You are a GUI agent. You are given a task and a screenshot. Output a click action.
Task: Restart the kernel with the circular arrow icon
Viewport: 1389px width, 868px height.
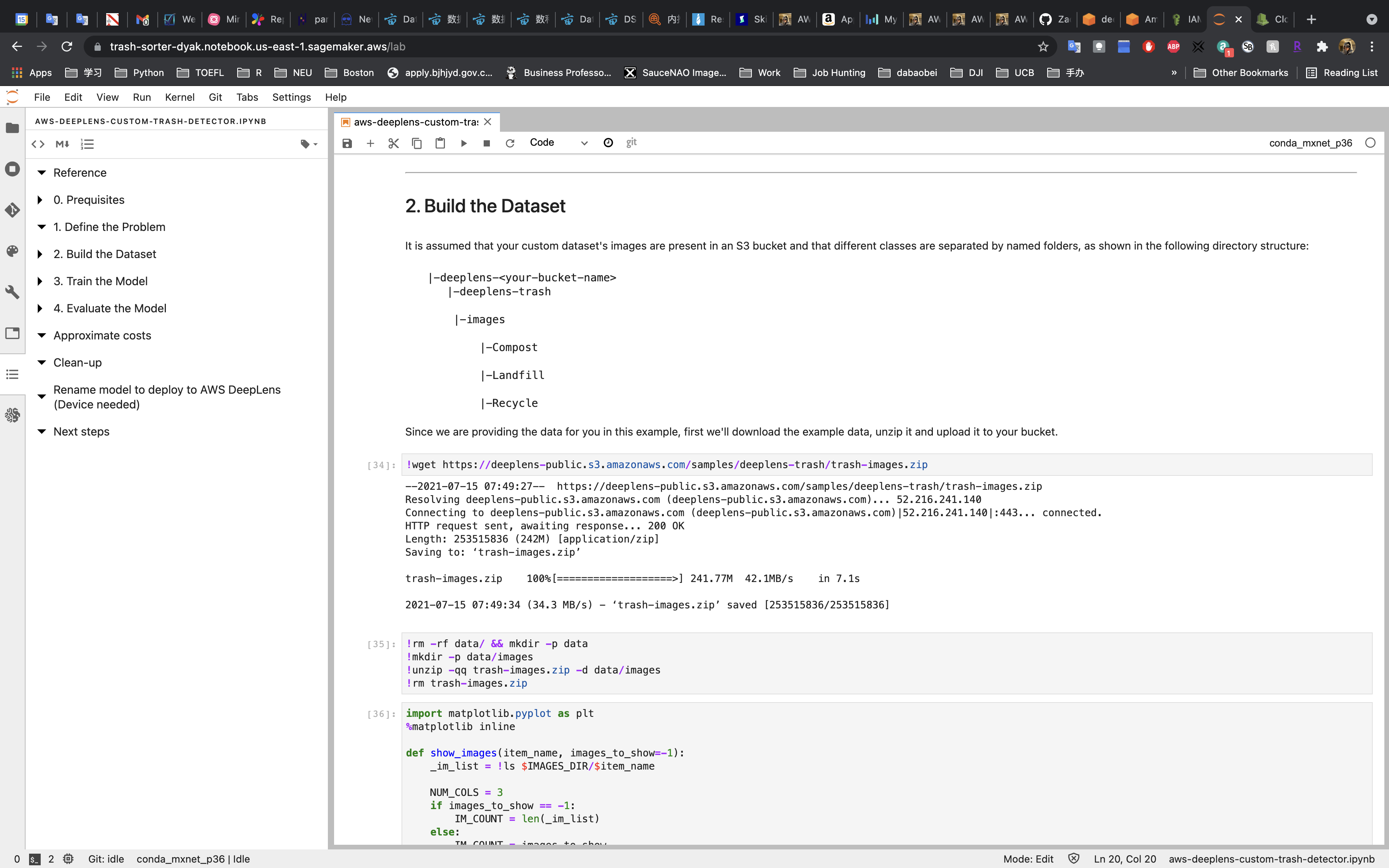click(x=510, y=143)
